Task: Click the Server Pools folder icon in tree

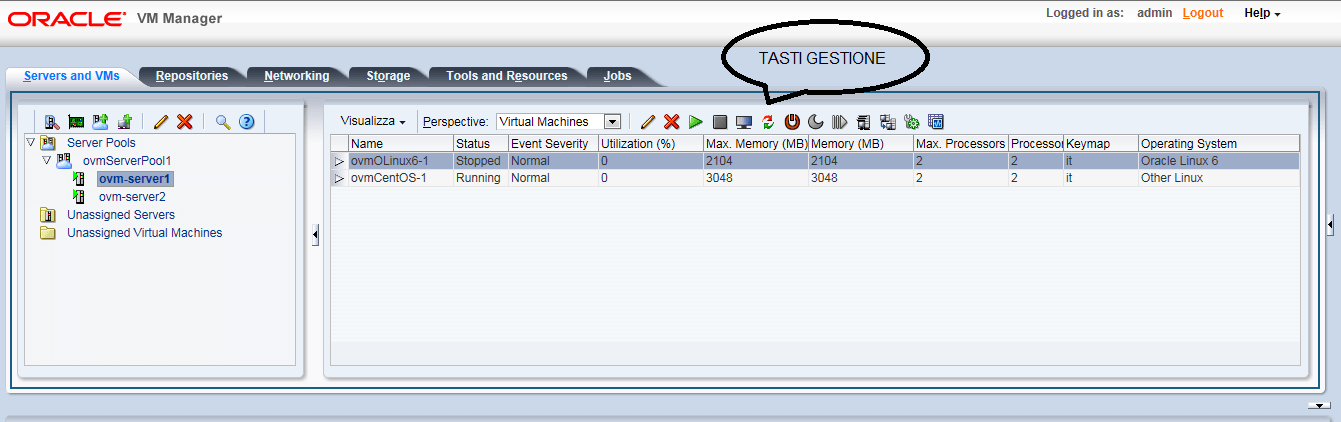Action: click(48, 143)
